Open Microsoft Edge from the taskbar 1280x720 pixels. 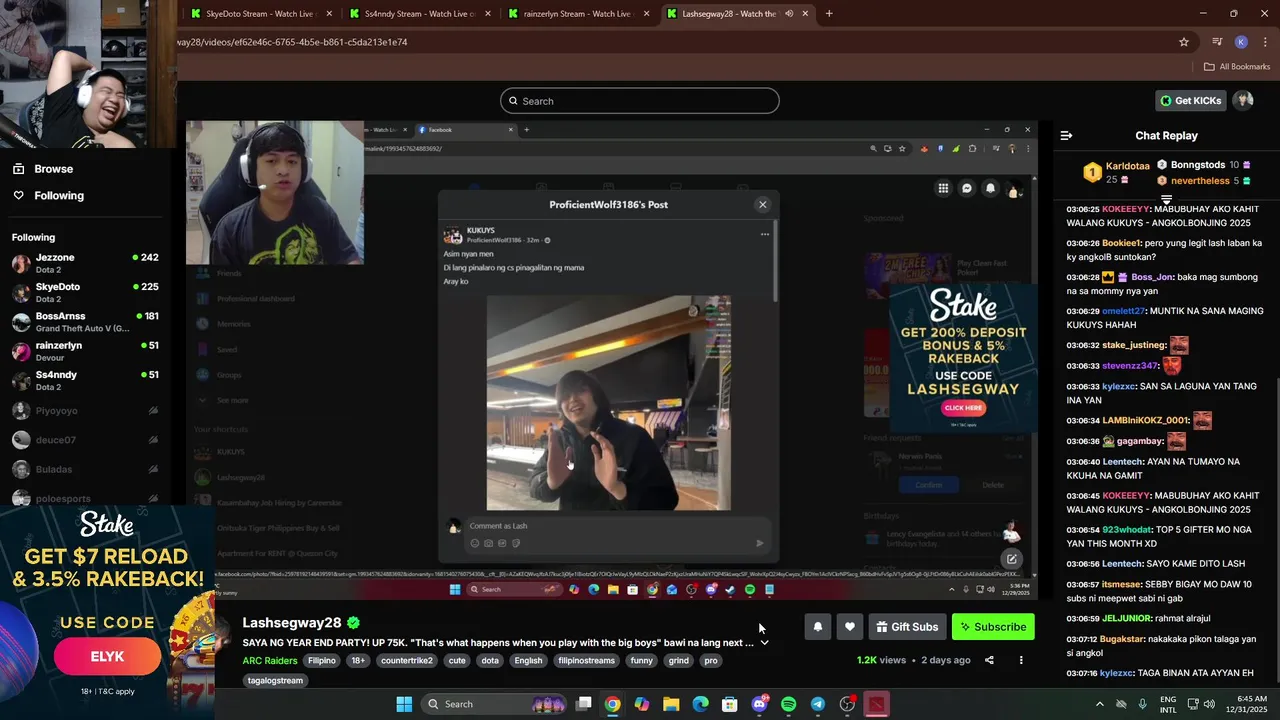tap(701, 704)
